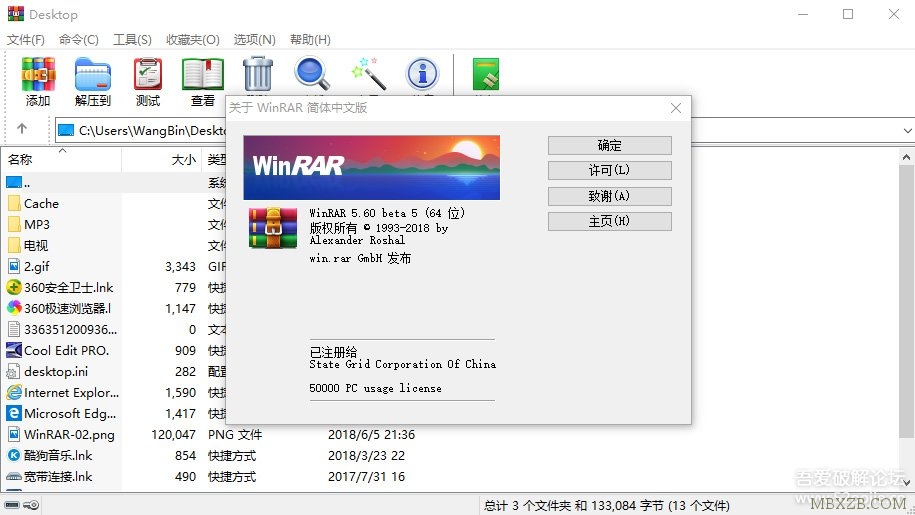The image size is (915, 515).
Task: Click the Add (添加) toolbar icon
Action: tap(39, 74)
